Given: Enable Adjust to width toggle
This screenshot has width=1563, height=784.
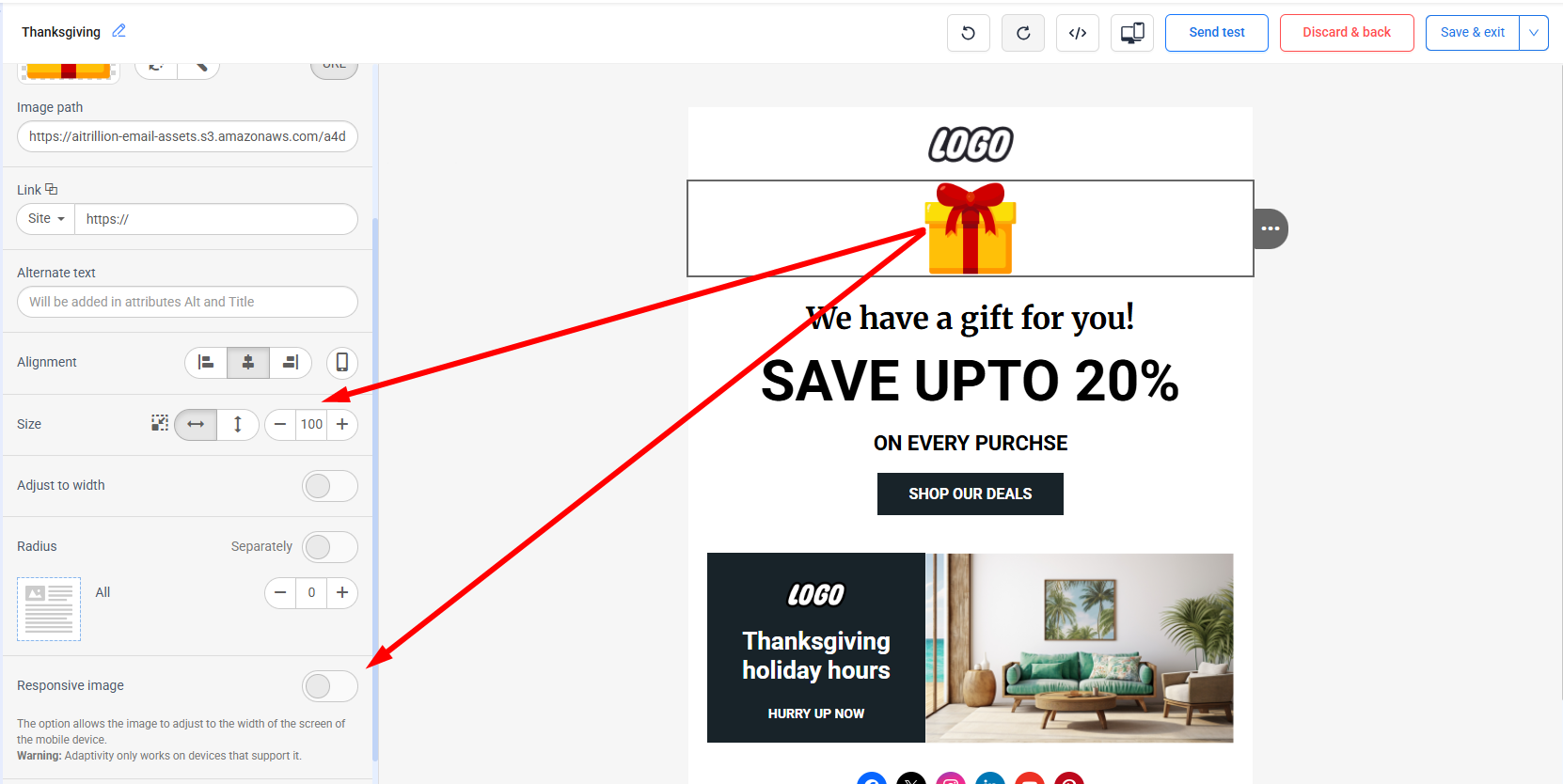Looking at the screenshot, I should click(x=330, y=486).
